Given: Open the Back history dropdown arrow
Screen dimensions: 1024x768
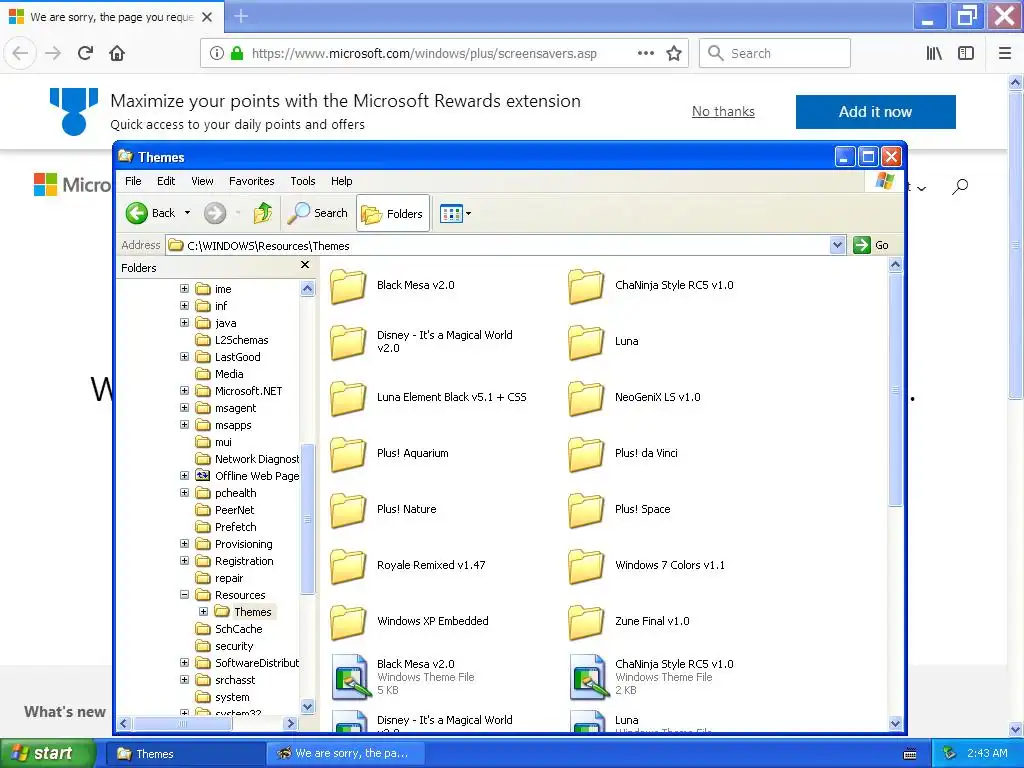Looking at the screenshot, I should click(187, 213).
